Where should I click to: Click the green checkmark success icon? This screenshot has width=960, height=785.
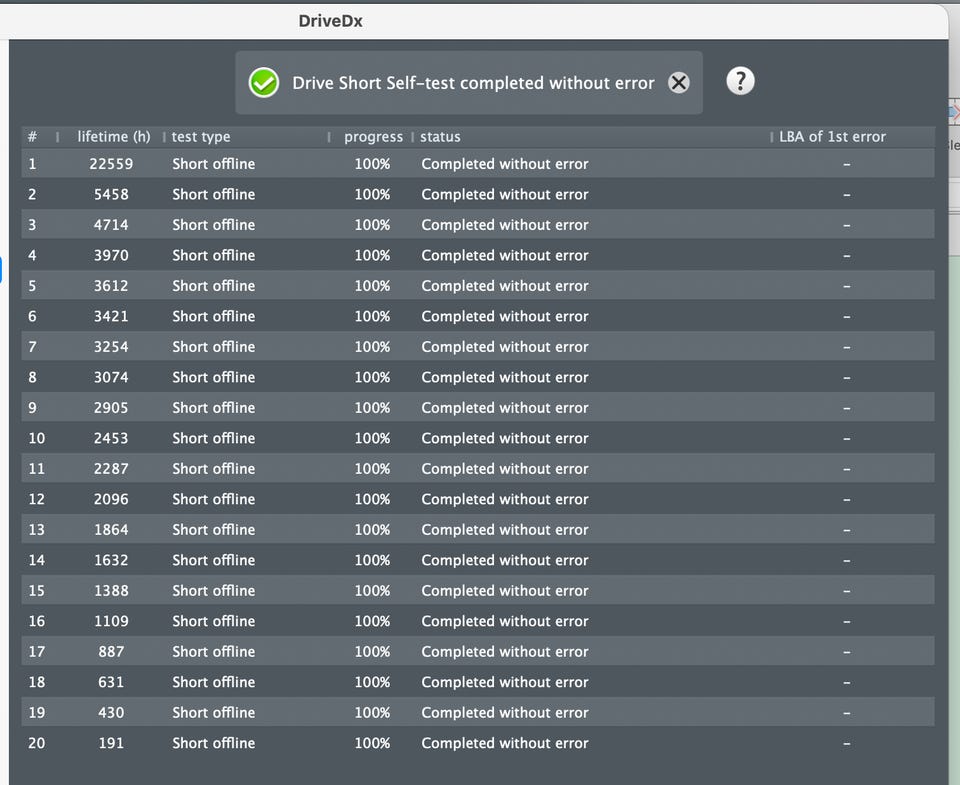tap(264, 83)
